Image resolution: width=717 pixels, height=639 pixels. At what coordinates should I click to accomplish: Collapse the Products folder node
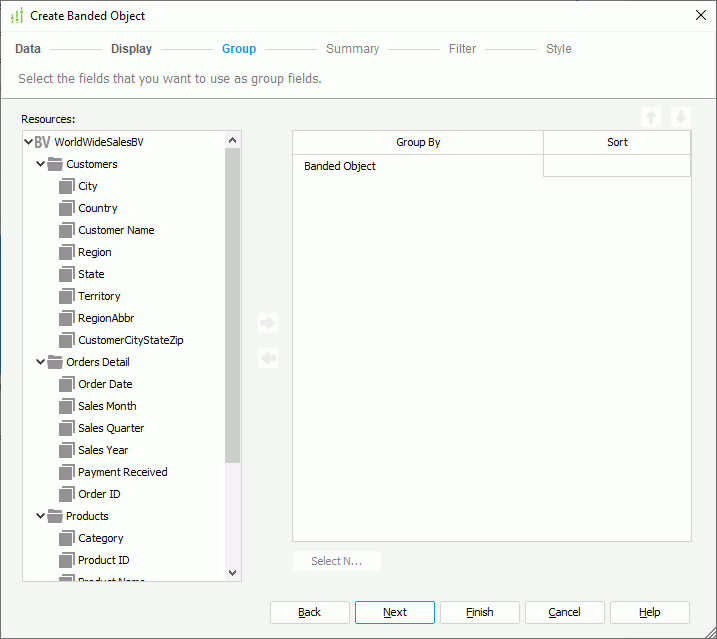click(40, 516)
